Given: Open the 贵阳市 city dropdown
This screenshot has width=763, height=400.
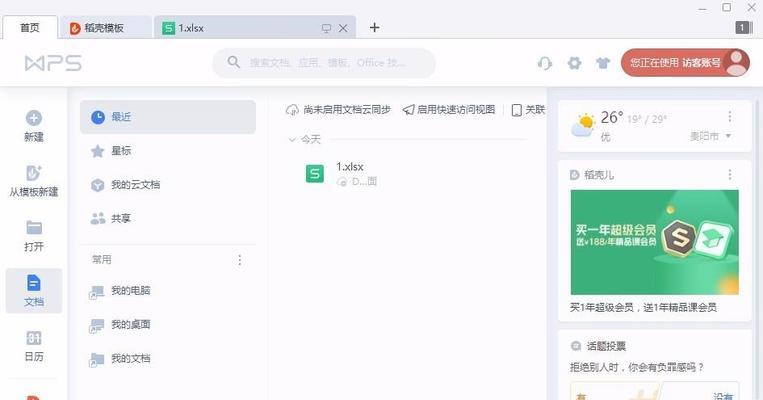Looking at the screenshot, I should (710, 136).
